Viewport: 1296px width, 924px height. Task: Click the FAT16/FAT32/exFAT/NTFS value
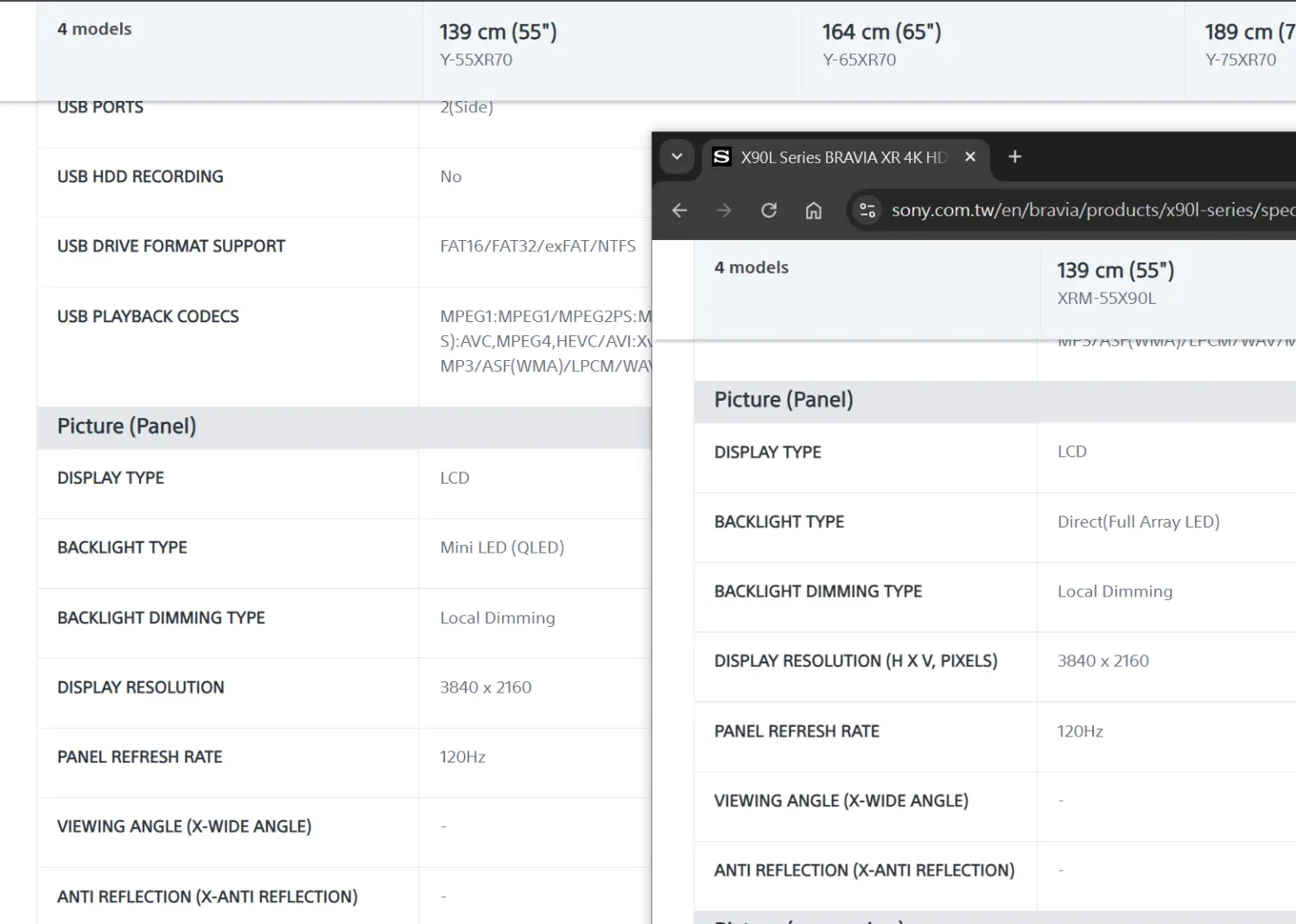[538, 246]
